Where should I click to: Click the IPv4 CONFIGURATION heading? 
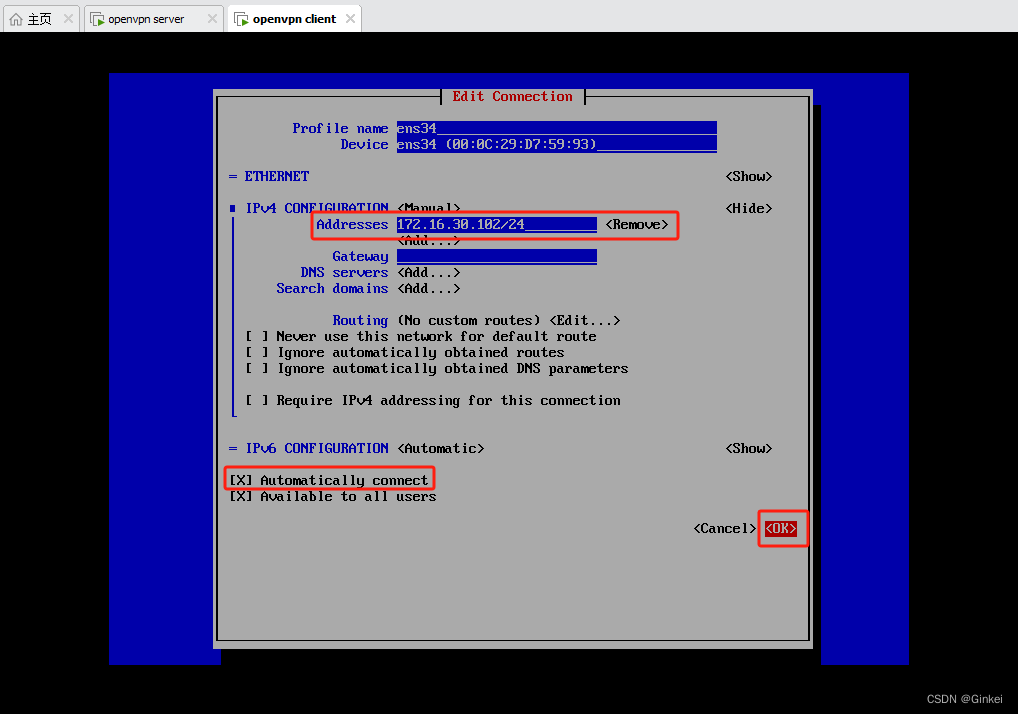tap(317, 208)
